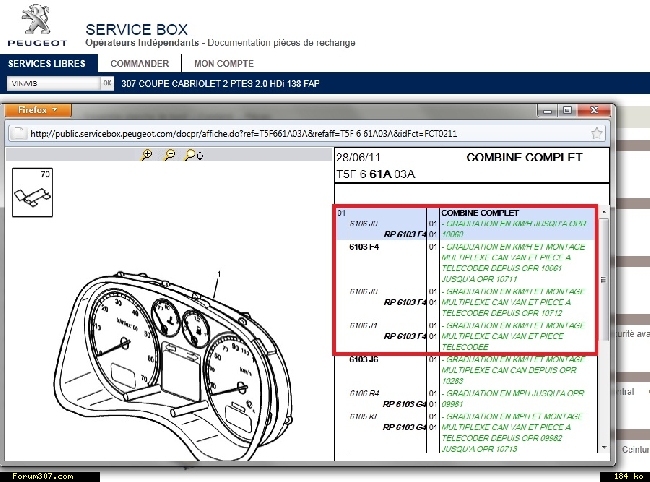Open the orange Firefox menu button
Screen dimensions: 650x482
(x=38, y=110)
